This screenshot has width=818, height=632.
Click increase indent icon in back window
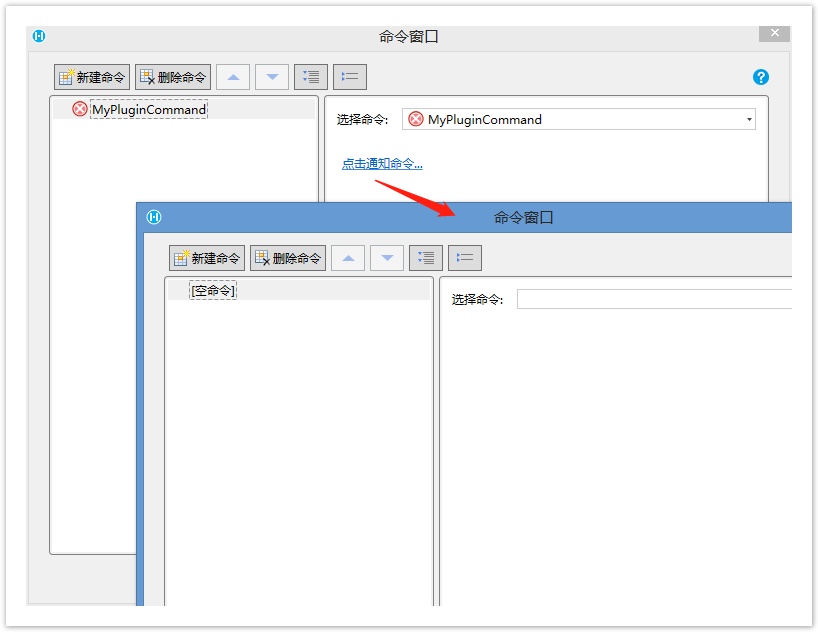pyautogui.click(x=311, y=77)
